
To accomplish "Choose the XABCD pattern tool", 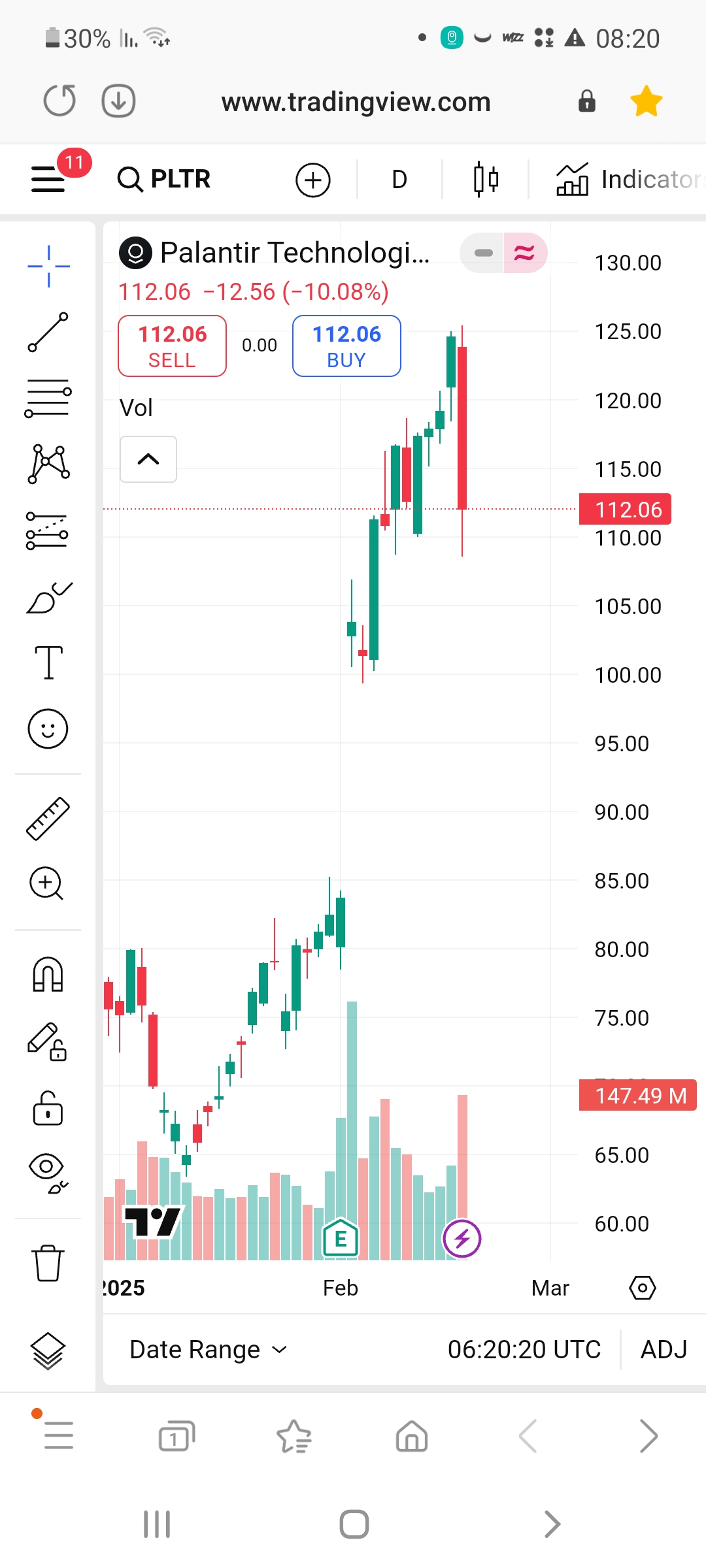I will [x=48, y=464].
